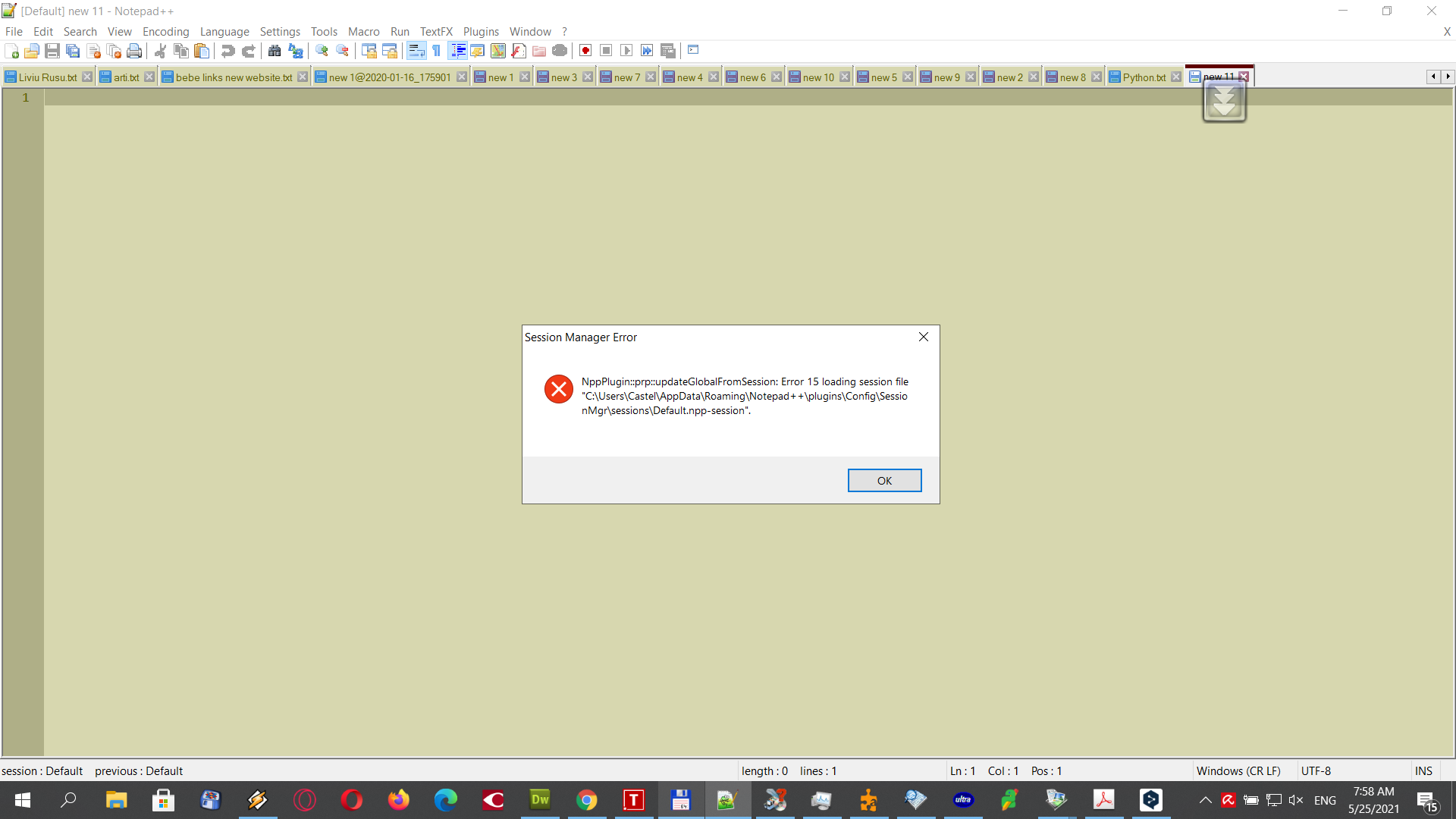
Task: Click the macro Playback icon
Action: (626, 51)
